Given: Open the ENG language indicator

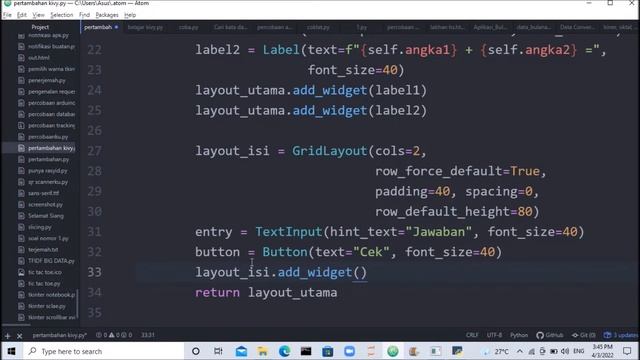Looking at the screenshot, I should (x=579, y=351).
